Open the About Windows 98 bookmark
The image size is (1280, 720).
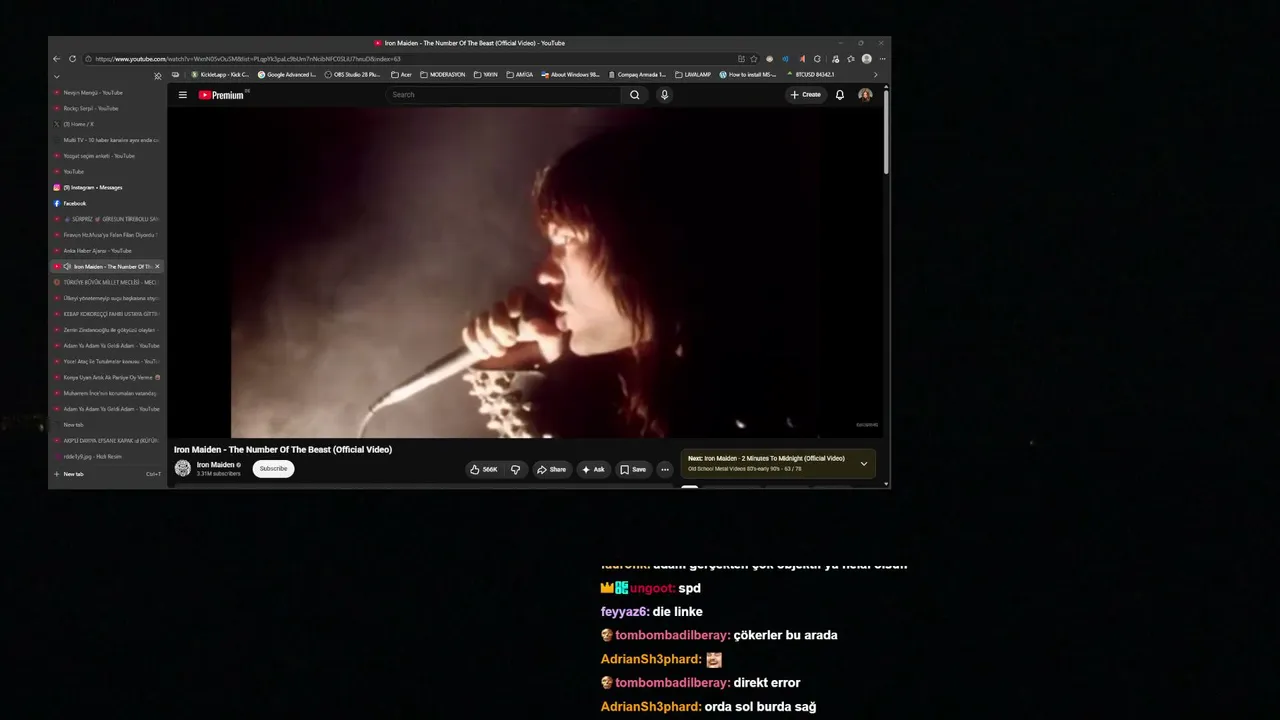pyautogui.click(x=571, y=75)
